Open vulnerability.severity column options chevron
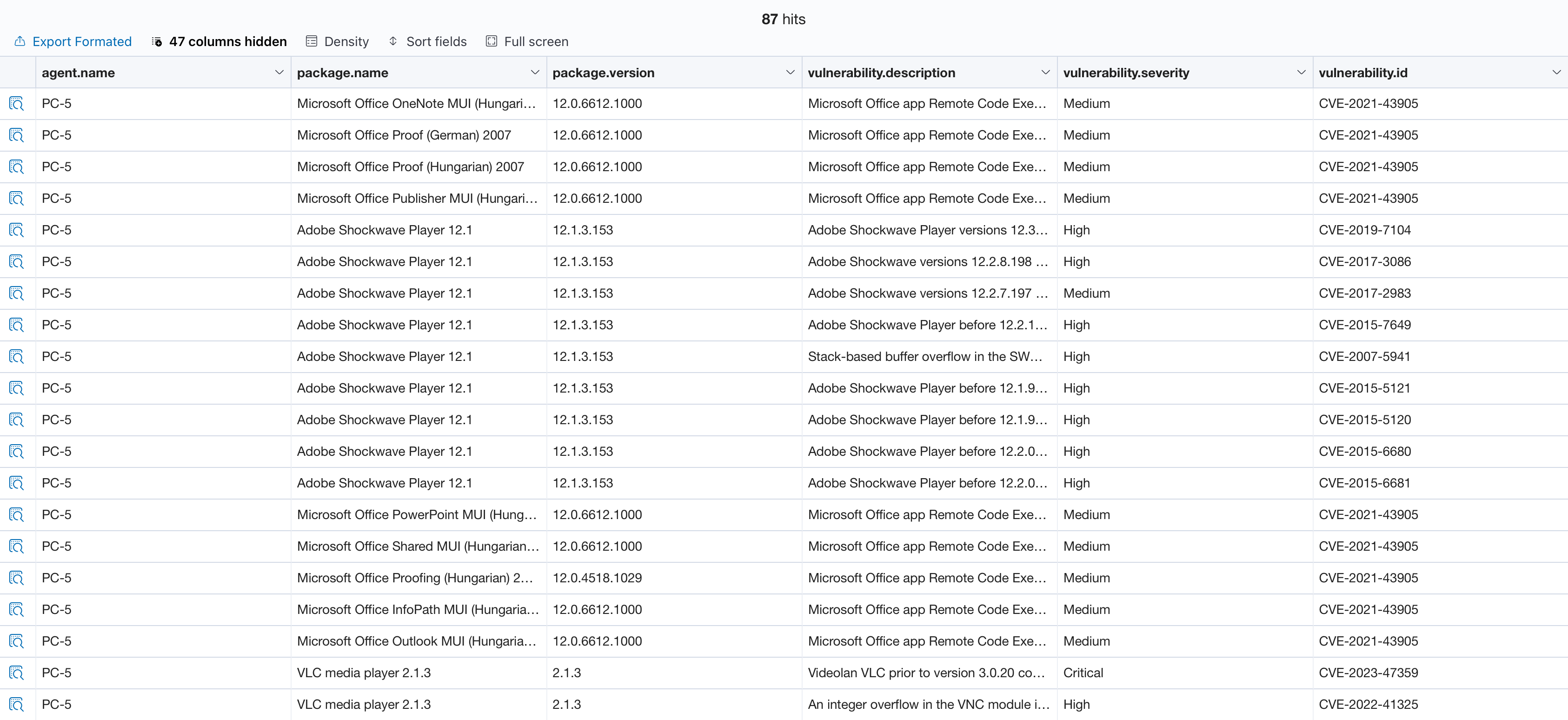1568x720 pixels. [1302, 73]
